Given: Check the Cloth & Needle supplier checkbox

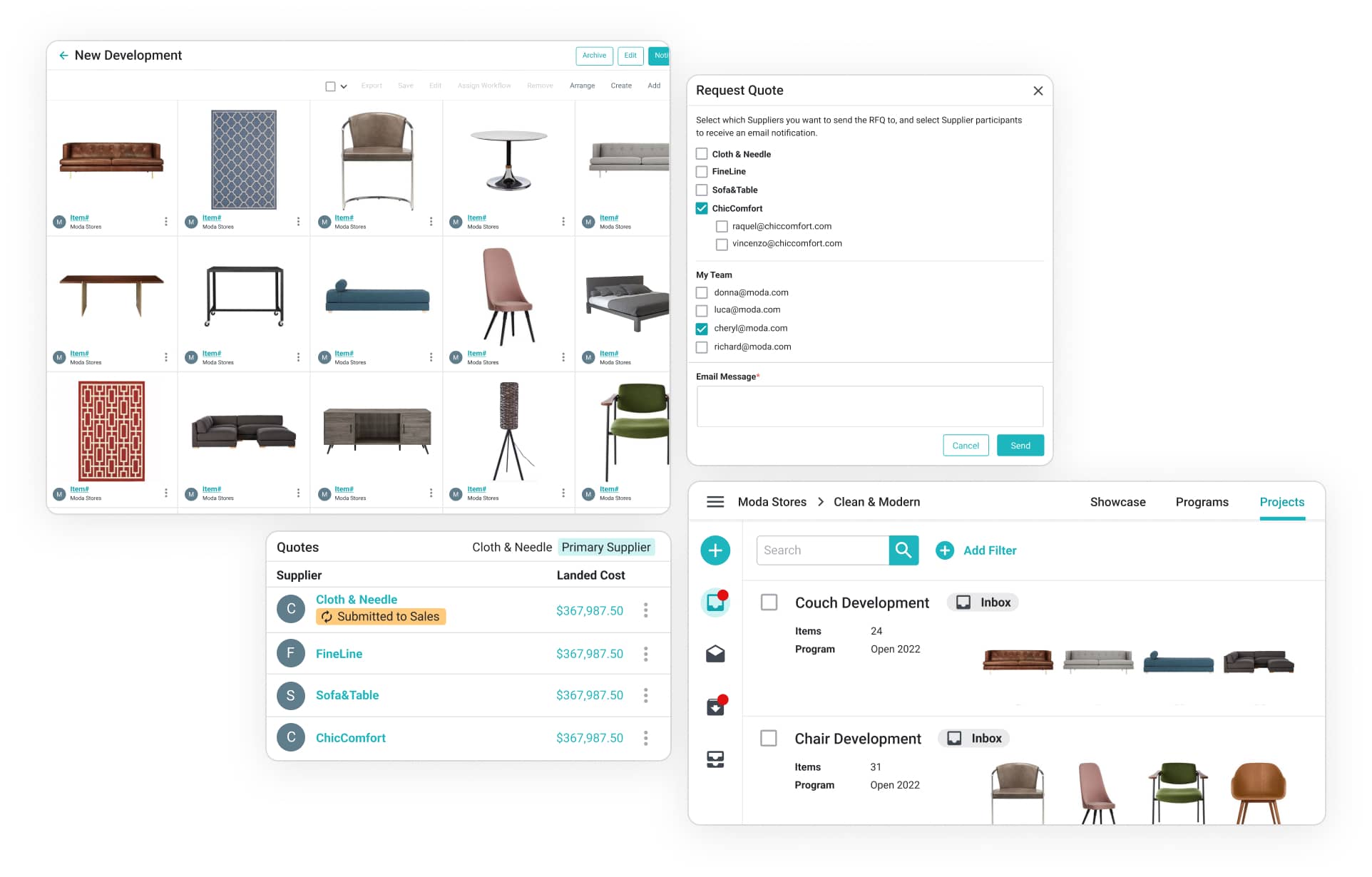Looking at the screenshot, I should tap(702, 154).
